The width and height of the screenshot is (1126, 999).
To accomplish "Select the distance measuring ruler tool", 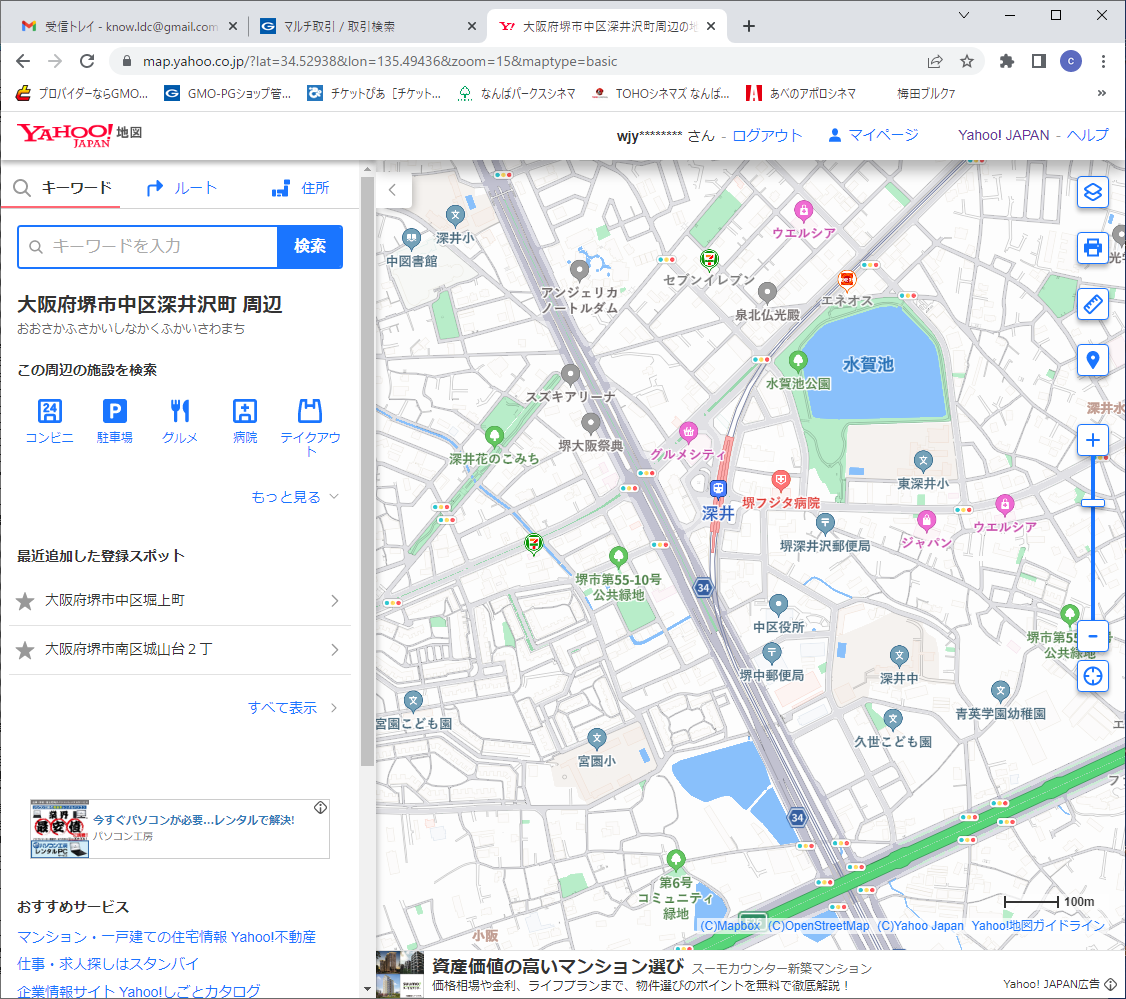I will pos(1093,304).
